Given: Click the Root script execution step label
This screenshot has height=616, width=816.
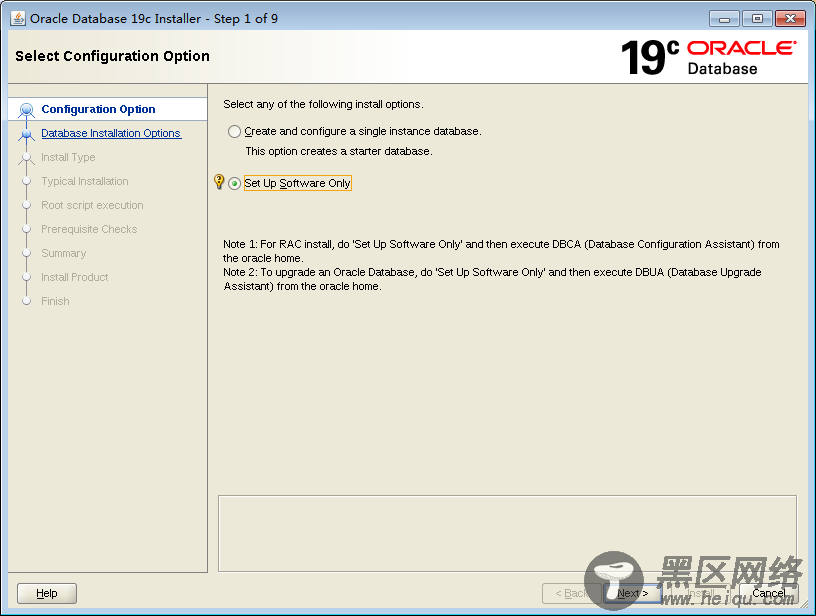Looking at the screenshot, I should 92,205.
